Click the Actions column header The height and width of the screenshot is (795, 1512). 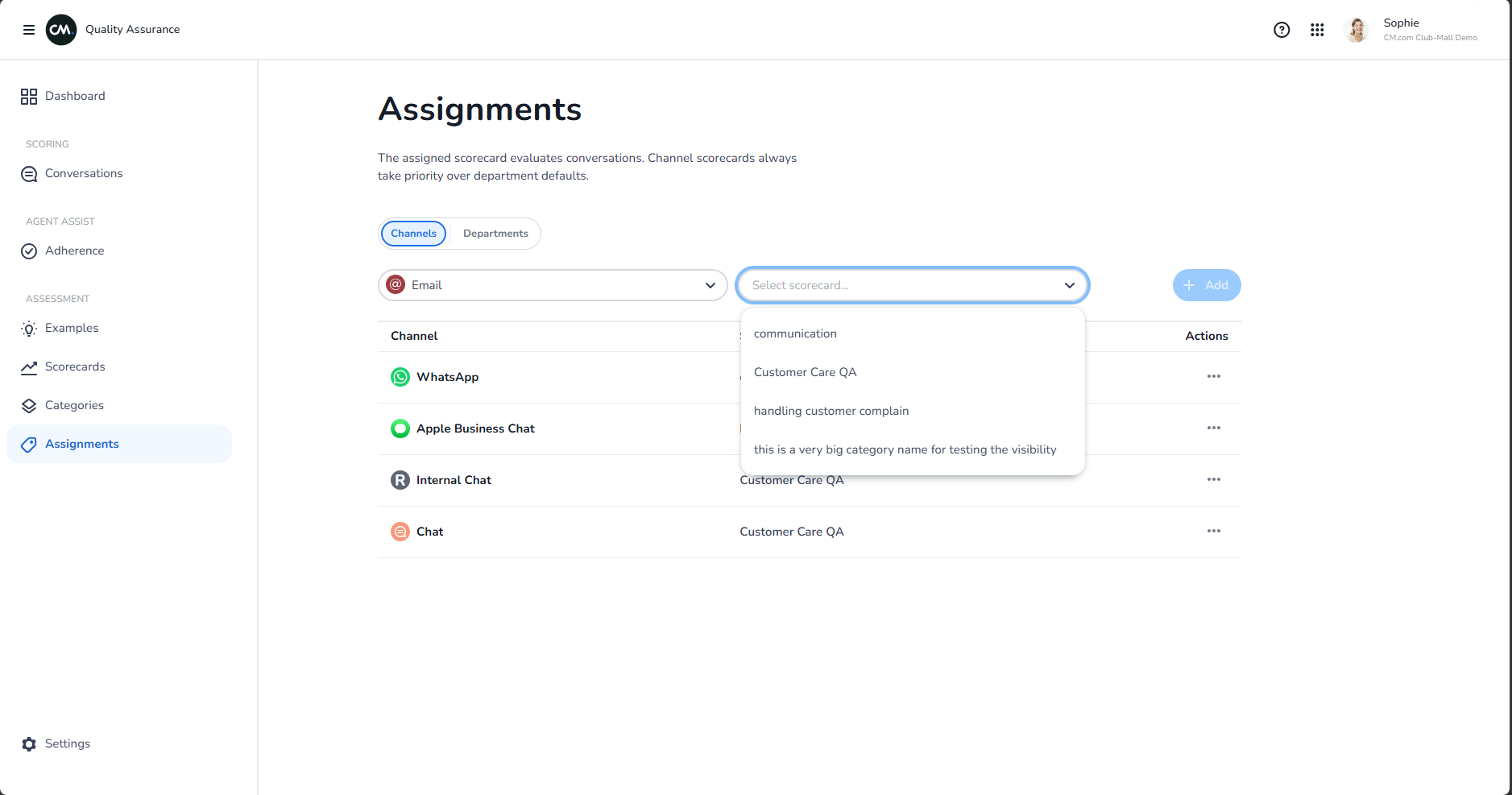pyautogui.click(x=1207, y=336)
